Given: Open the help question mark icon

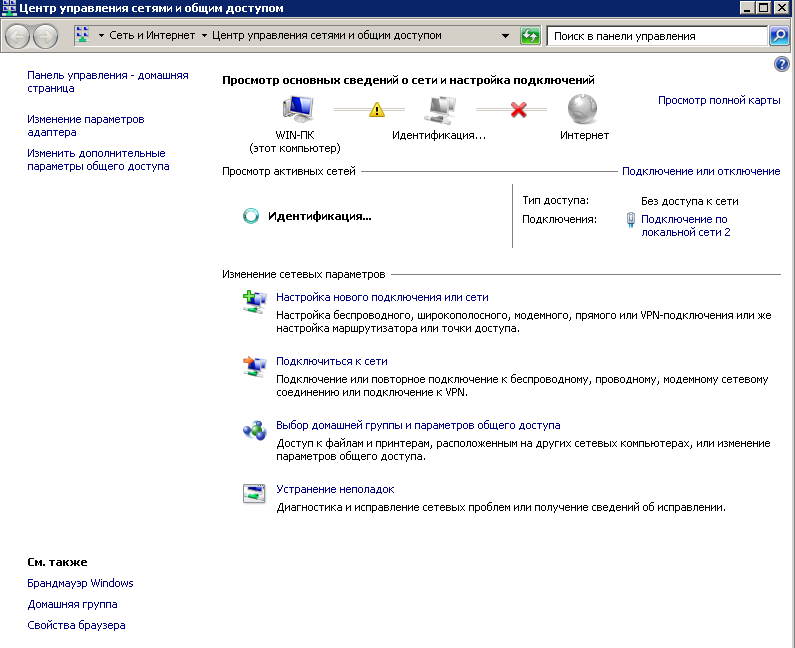Looking at the screenshot, I should point(782,64).
